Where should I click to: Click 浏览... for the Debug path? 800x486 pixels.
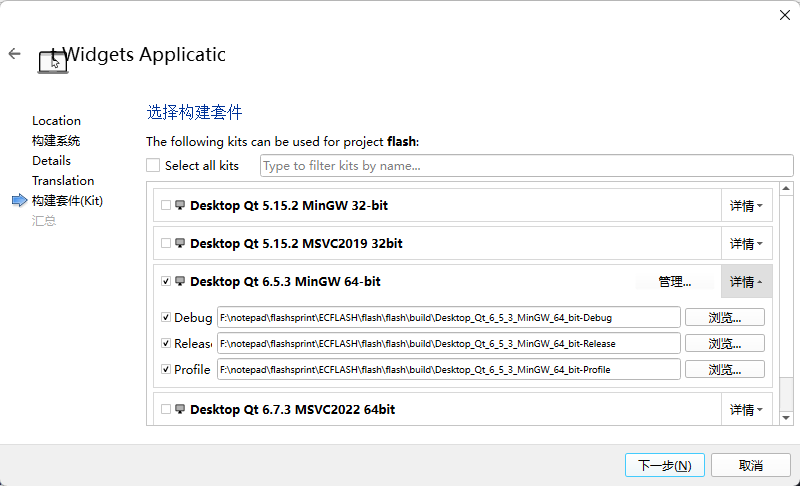point(724,317)
